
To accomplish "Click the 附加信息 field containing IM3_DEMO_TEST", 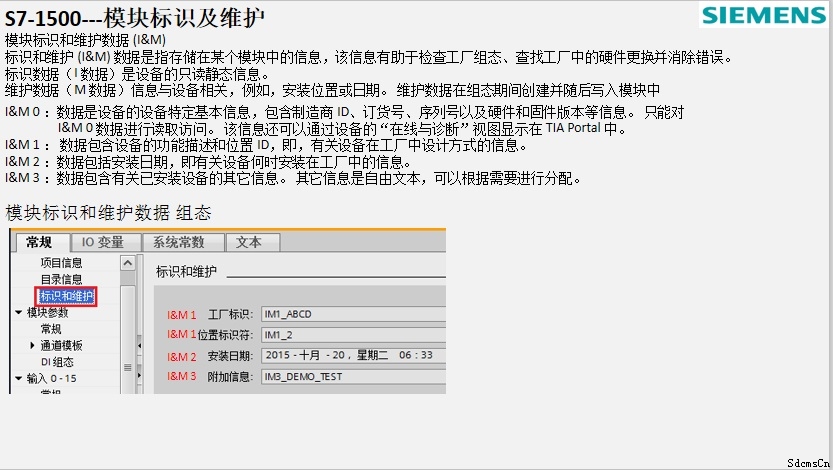I will point(353,376).
